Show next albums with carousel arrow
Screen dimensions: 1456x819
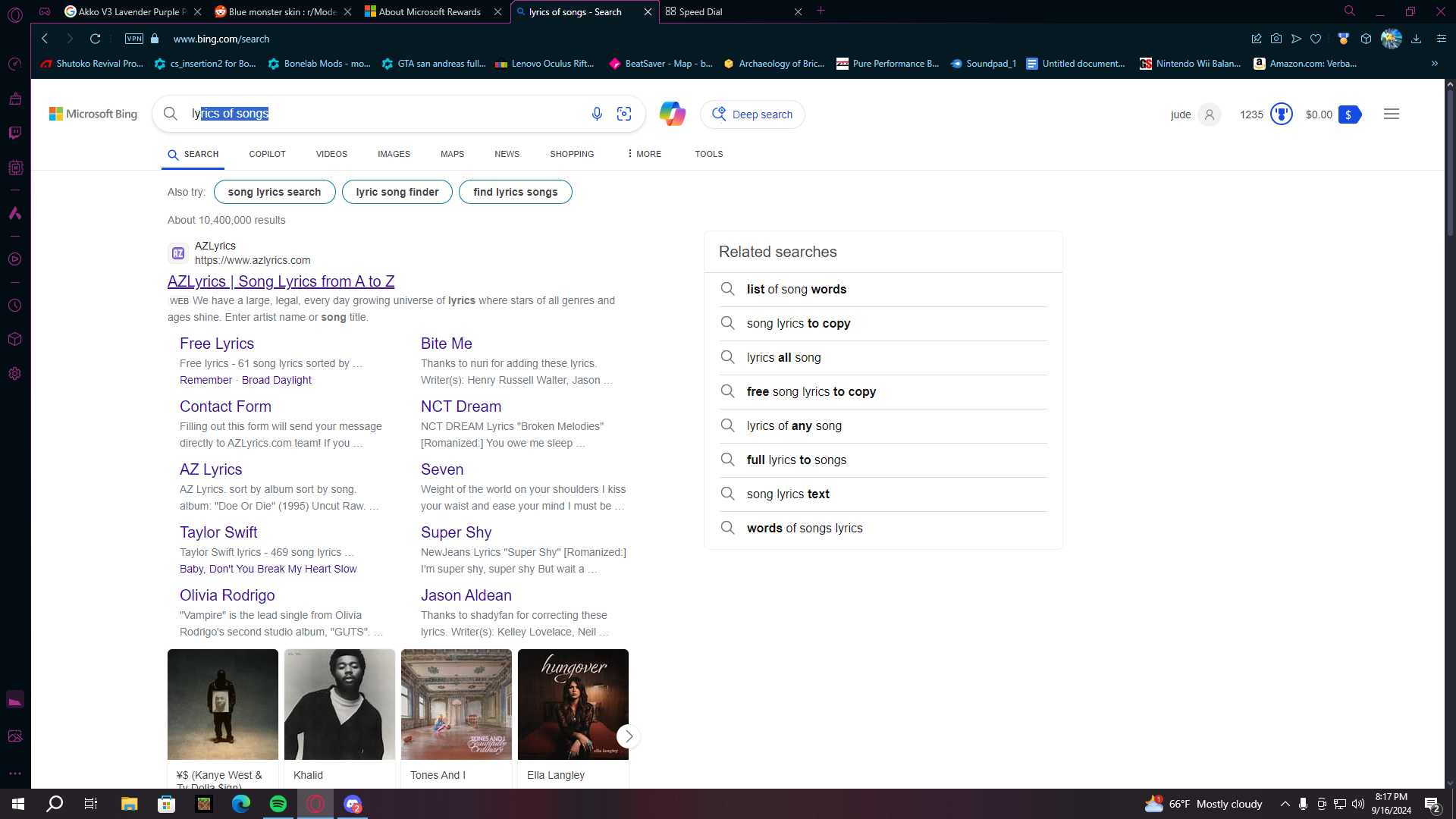628,736
